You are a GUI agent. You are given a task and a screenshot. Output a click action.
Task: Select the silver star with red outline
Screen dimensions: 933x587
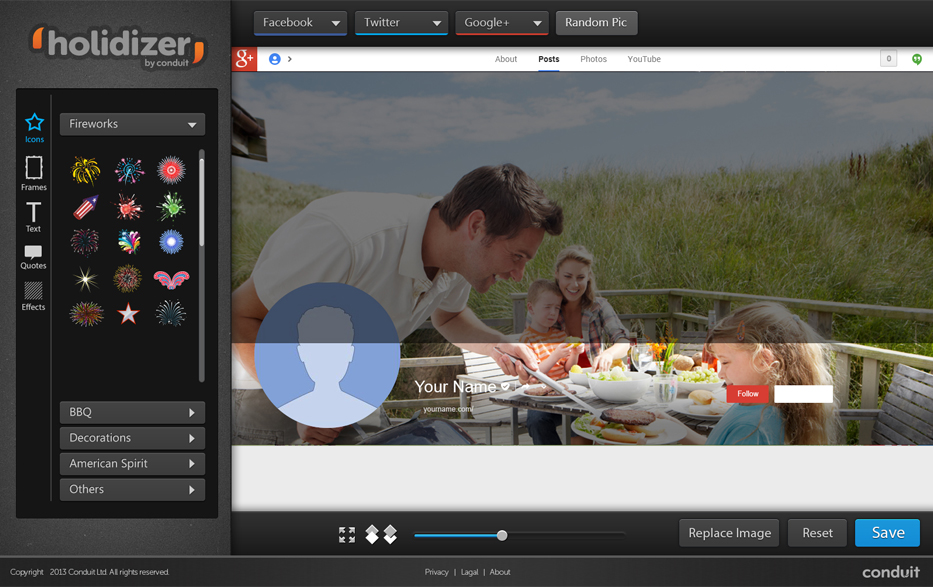pos(129,313)
